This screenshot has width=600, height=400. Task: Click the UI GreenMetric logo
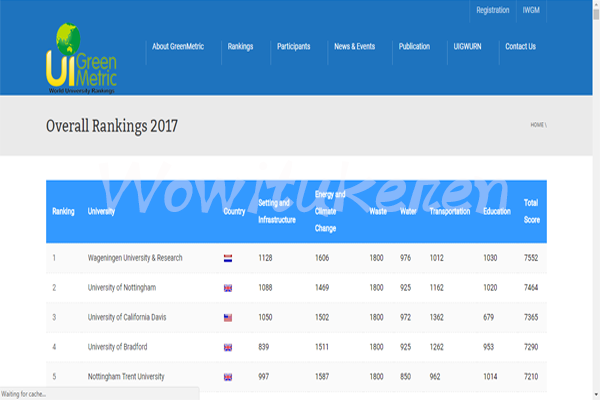point(81,58)
